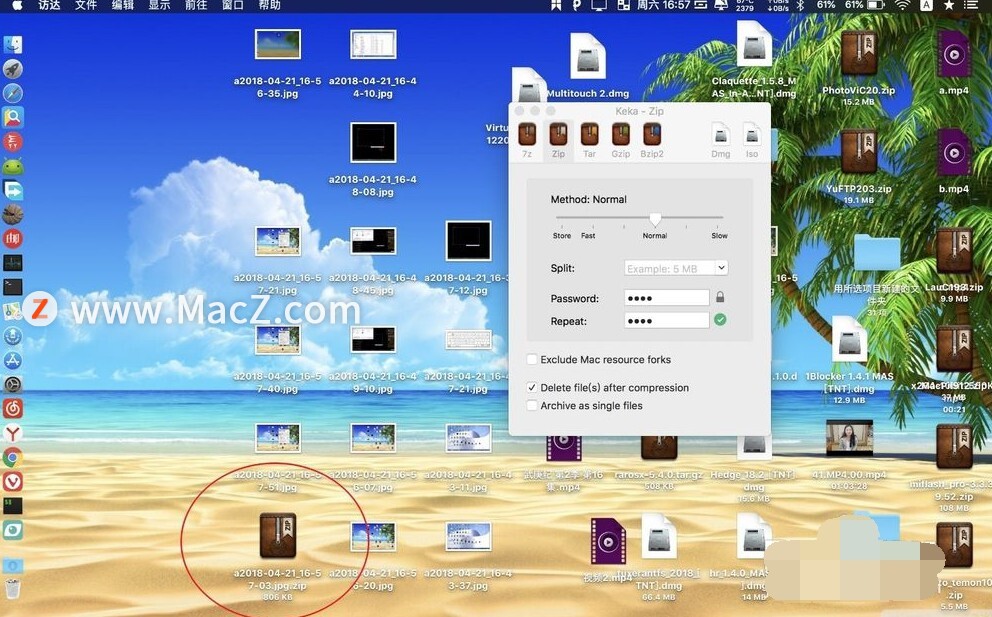Select the Dmg format in Keka

(721, 140)
